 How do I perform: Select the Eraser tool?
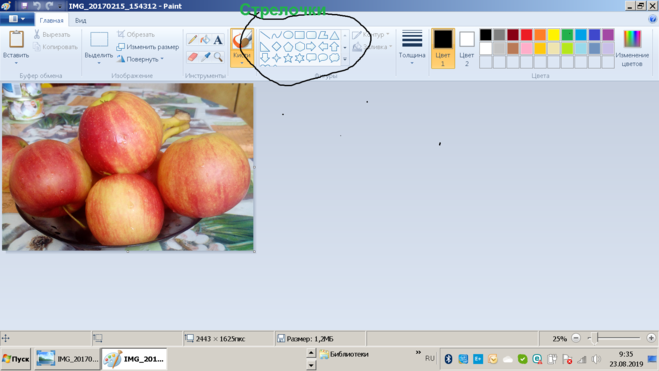tap(192, 56)
